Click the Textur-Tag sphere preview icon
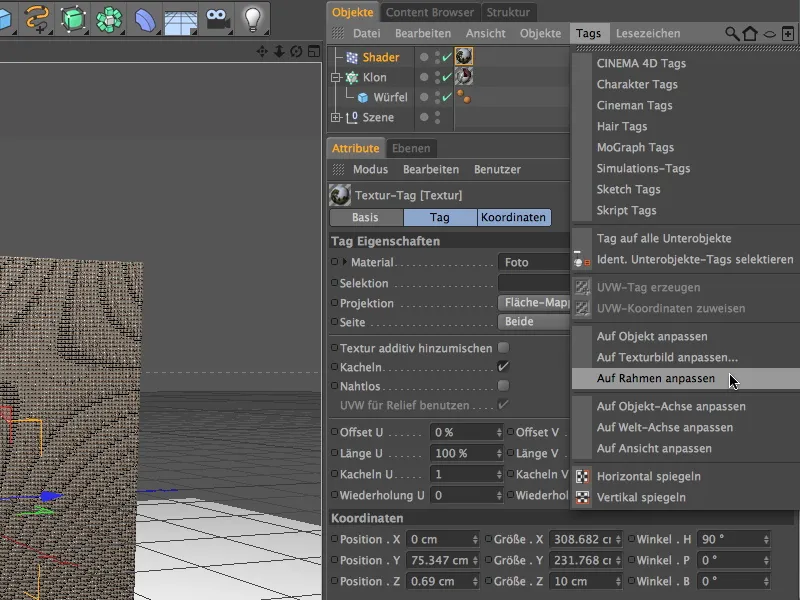Screen dimensions: 800x600 click(x=340, y=195)
